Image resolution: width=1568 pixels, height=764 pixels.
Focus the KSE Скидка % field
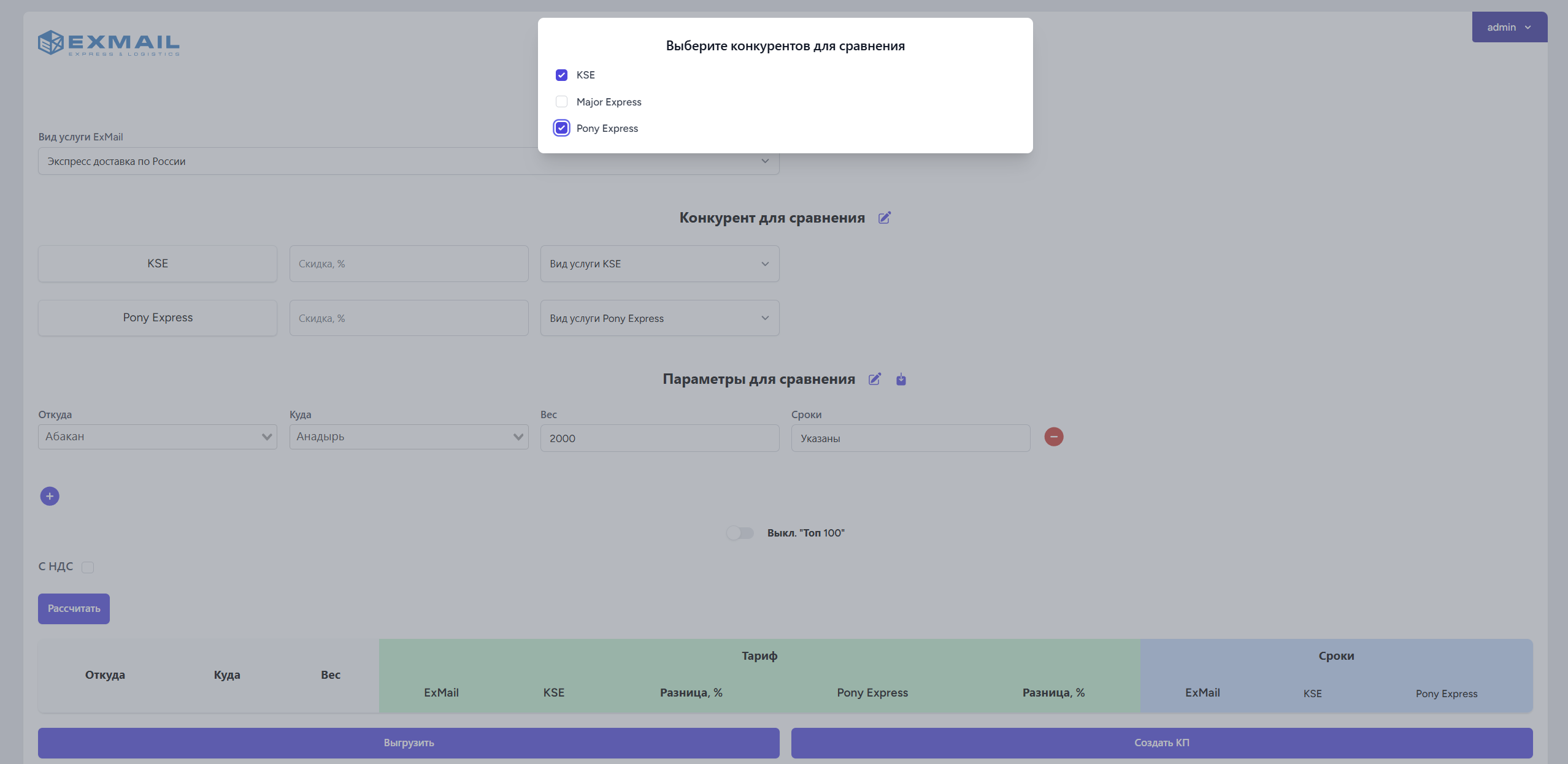[409, 264]
